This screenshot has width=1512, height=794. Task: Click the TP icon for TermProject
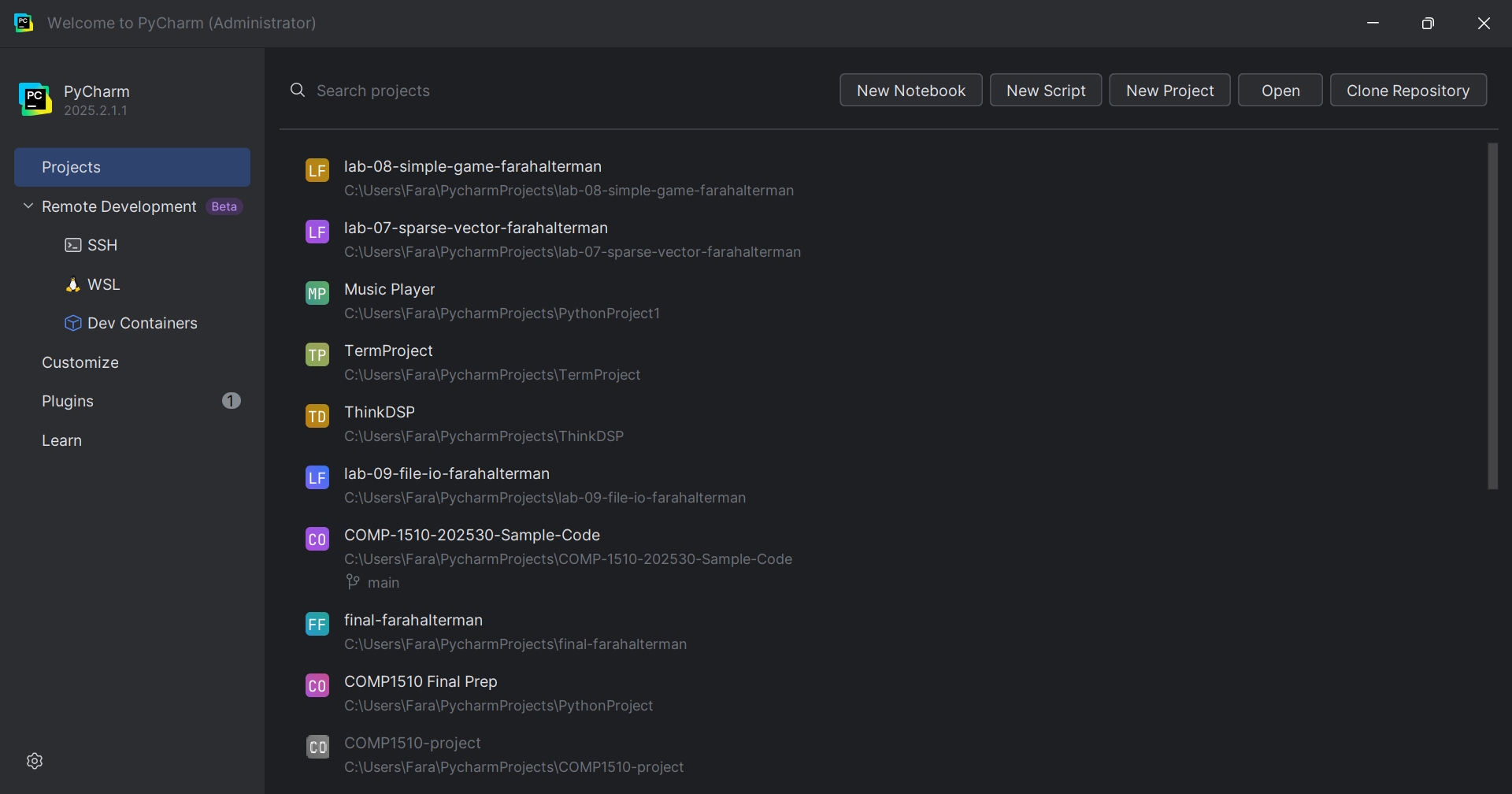317,354
